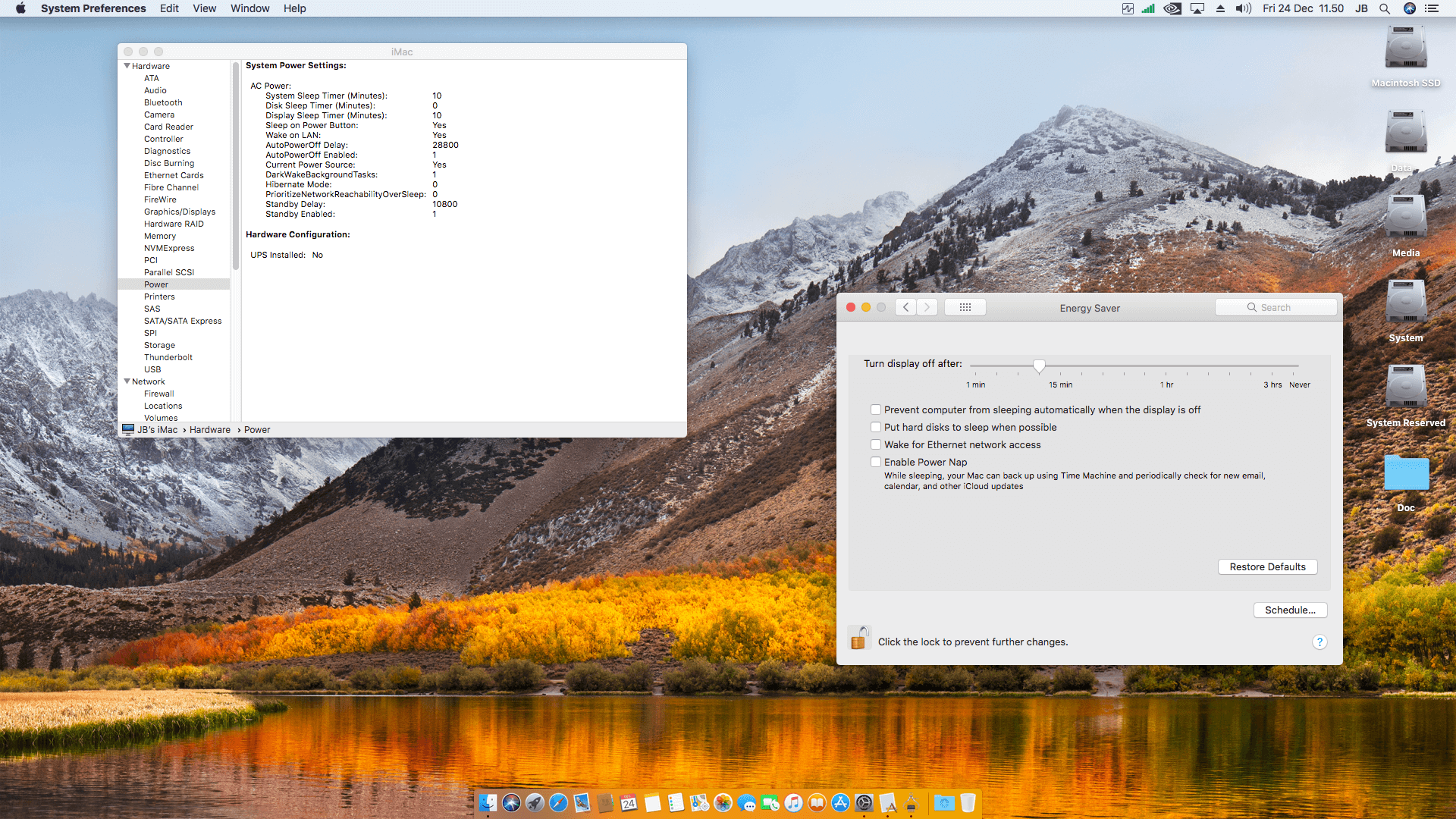Launch iTunes from the Dock
Viewport: 1456px width, 819px height.
[793, 803]
